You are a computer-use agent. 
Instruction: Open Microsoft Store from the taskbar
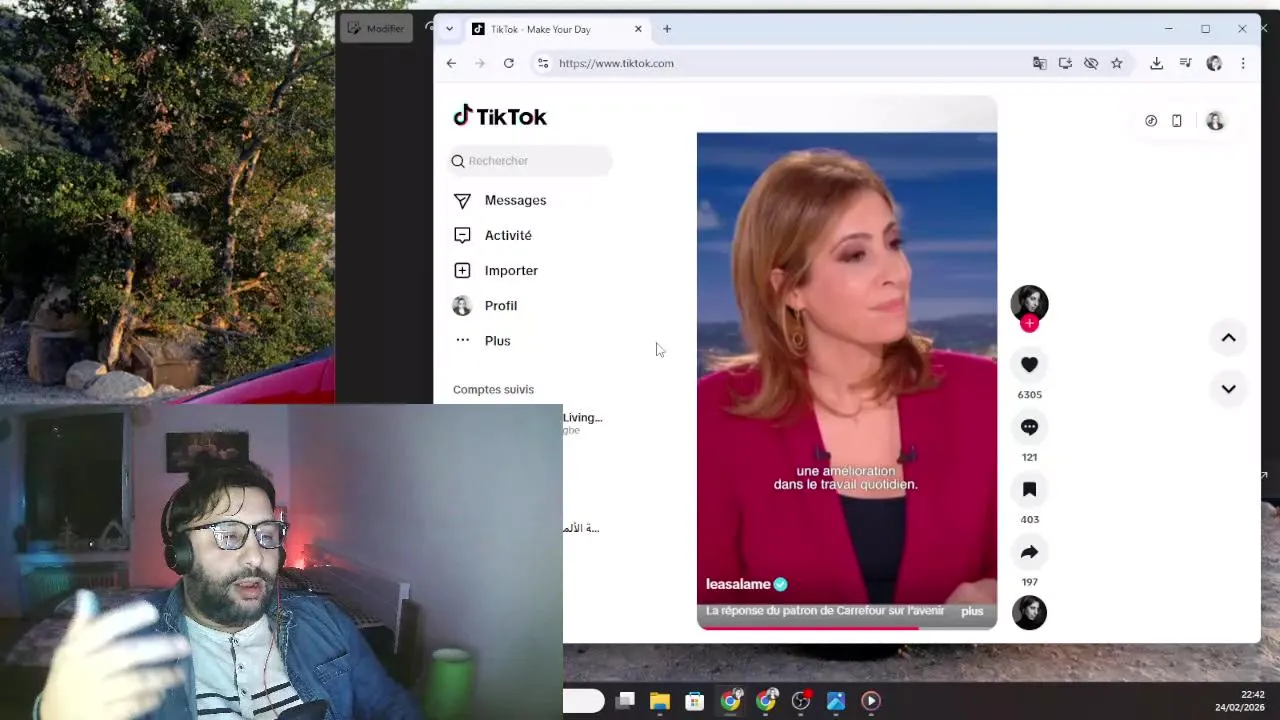tap(694, 701)
